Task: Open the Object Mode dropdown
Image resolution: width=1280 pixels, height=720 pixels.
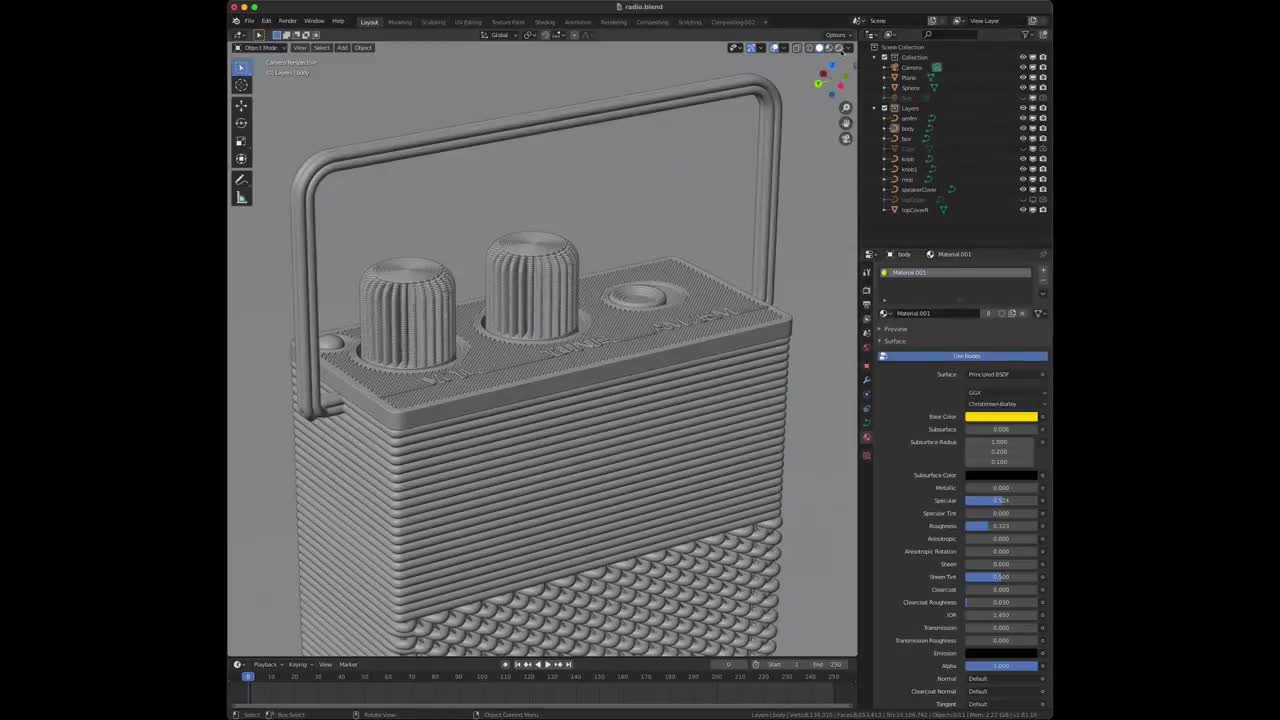Action: [260, 48]
